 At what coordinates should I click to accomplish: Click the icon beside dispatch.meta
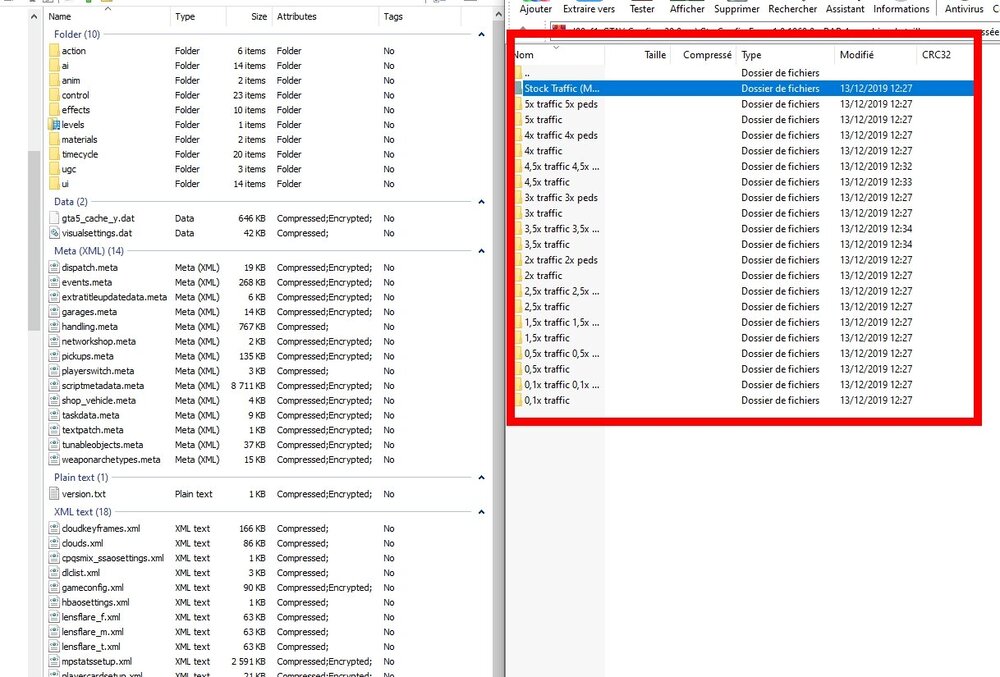(x=54, y=268)
